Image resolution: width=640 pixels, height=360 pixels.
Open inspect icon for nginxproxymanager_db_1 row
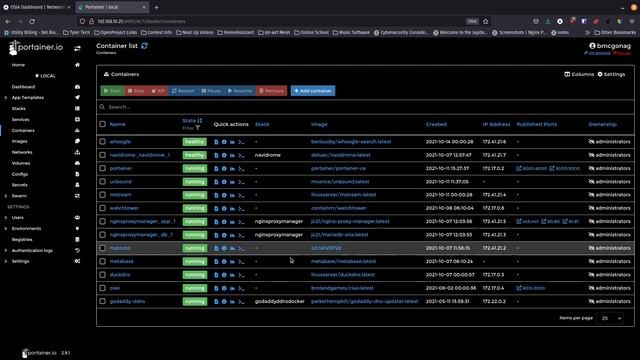(224, 235)
